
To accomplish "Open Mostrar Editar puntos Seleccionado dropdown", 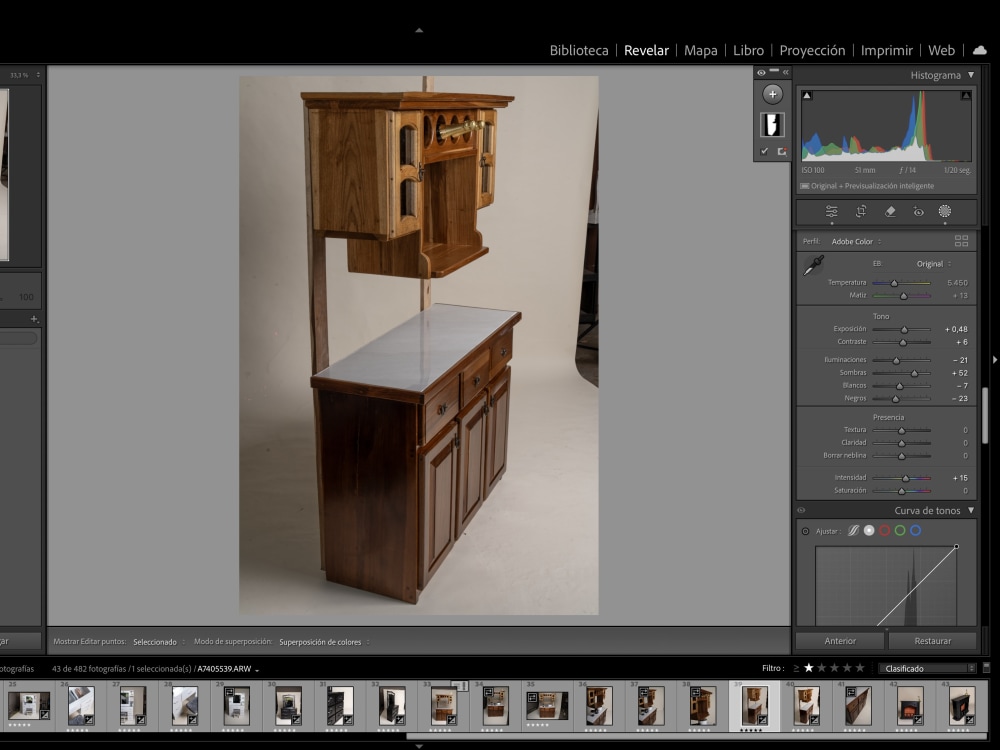I will [159, 642].
